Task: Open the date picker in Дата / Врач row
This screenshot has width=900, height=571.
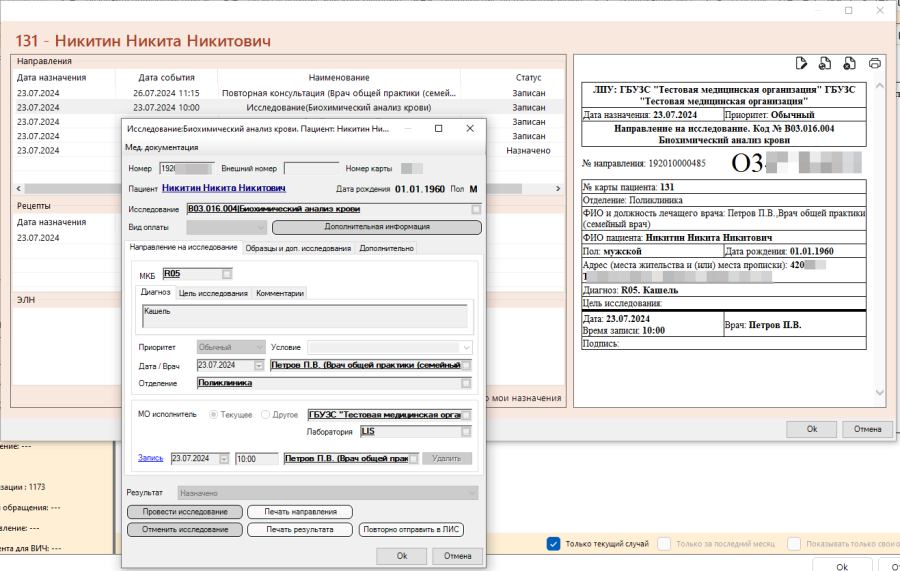Action: click(258, 366)
